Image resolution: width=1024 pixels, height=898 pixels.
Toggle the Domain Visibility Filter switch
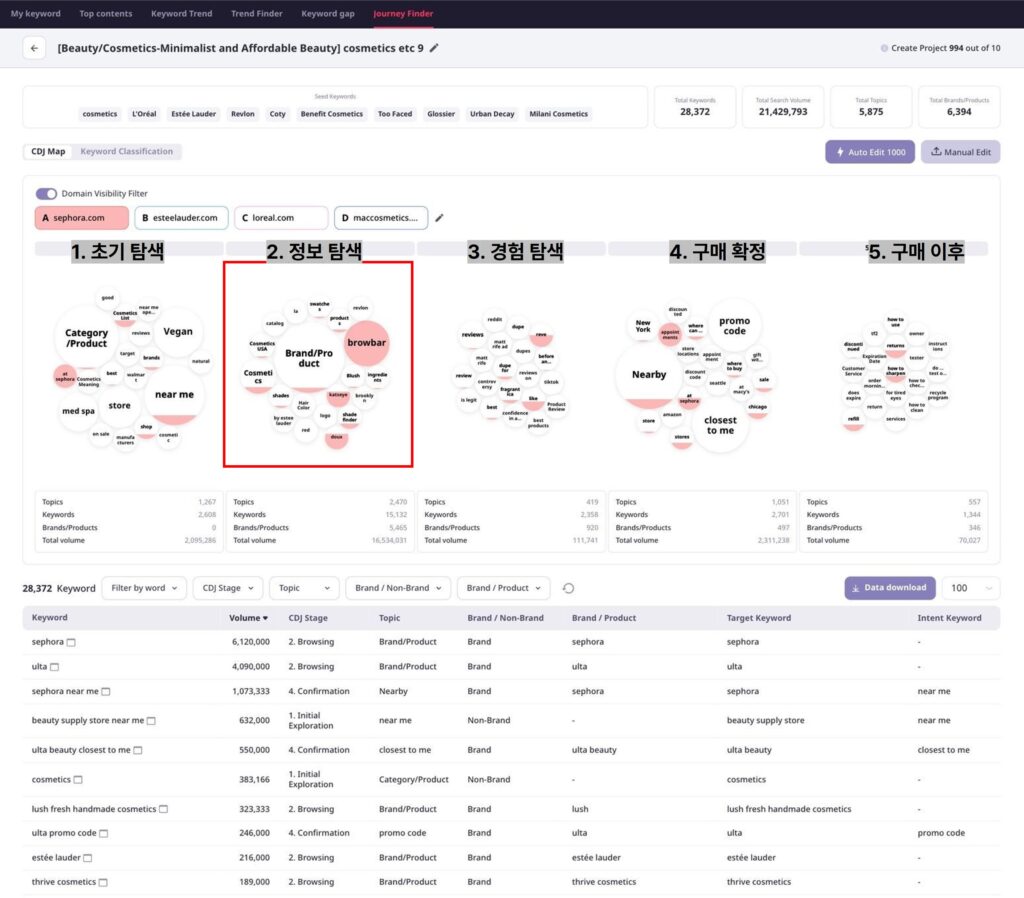tap(46, 194)
